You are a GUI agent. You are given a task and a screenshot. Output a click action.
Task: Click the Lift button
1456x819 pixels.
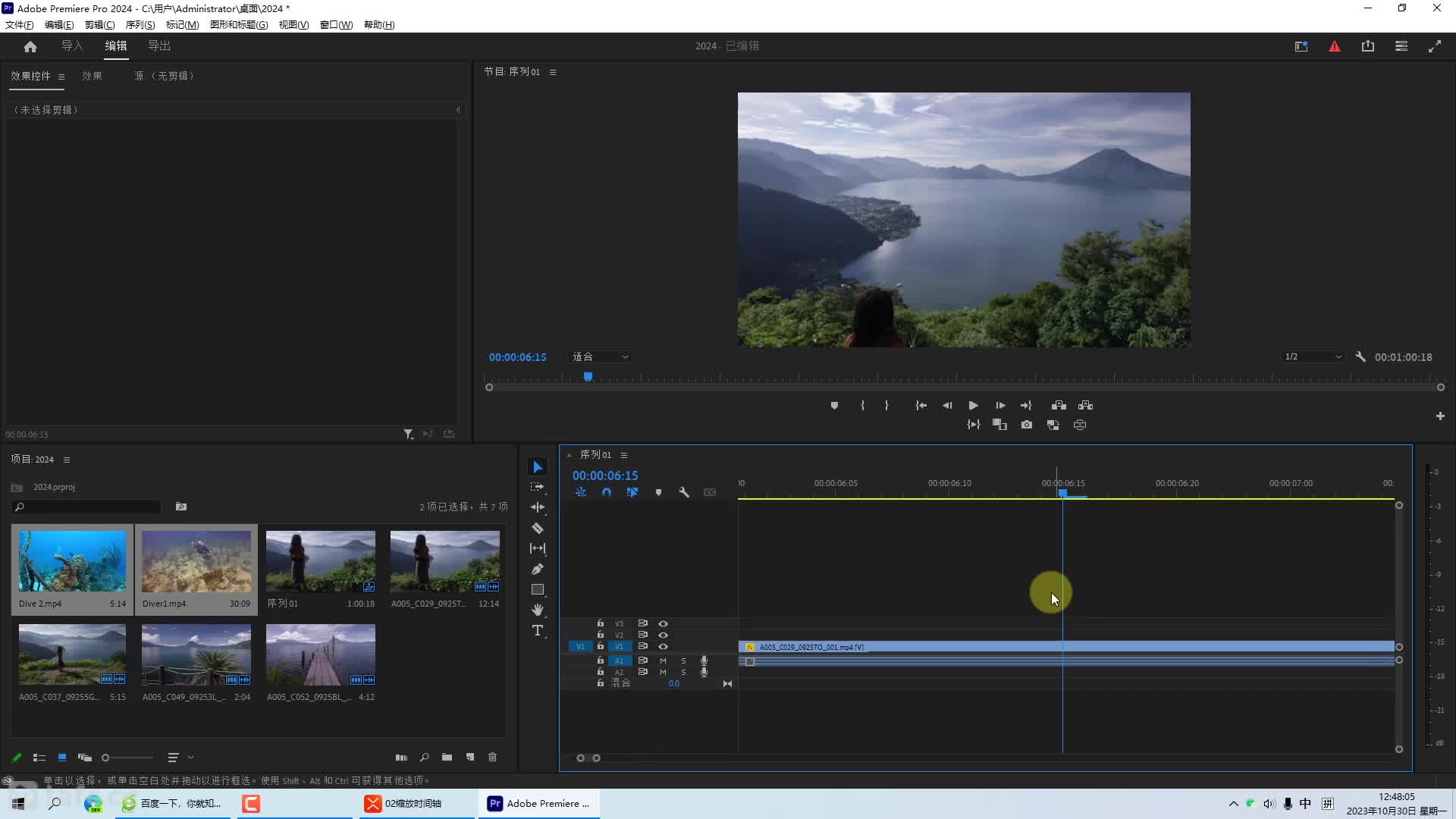click(x=1059, y=406)
